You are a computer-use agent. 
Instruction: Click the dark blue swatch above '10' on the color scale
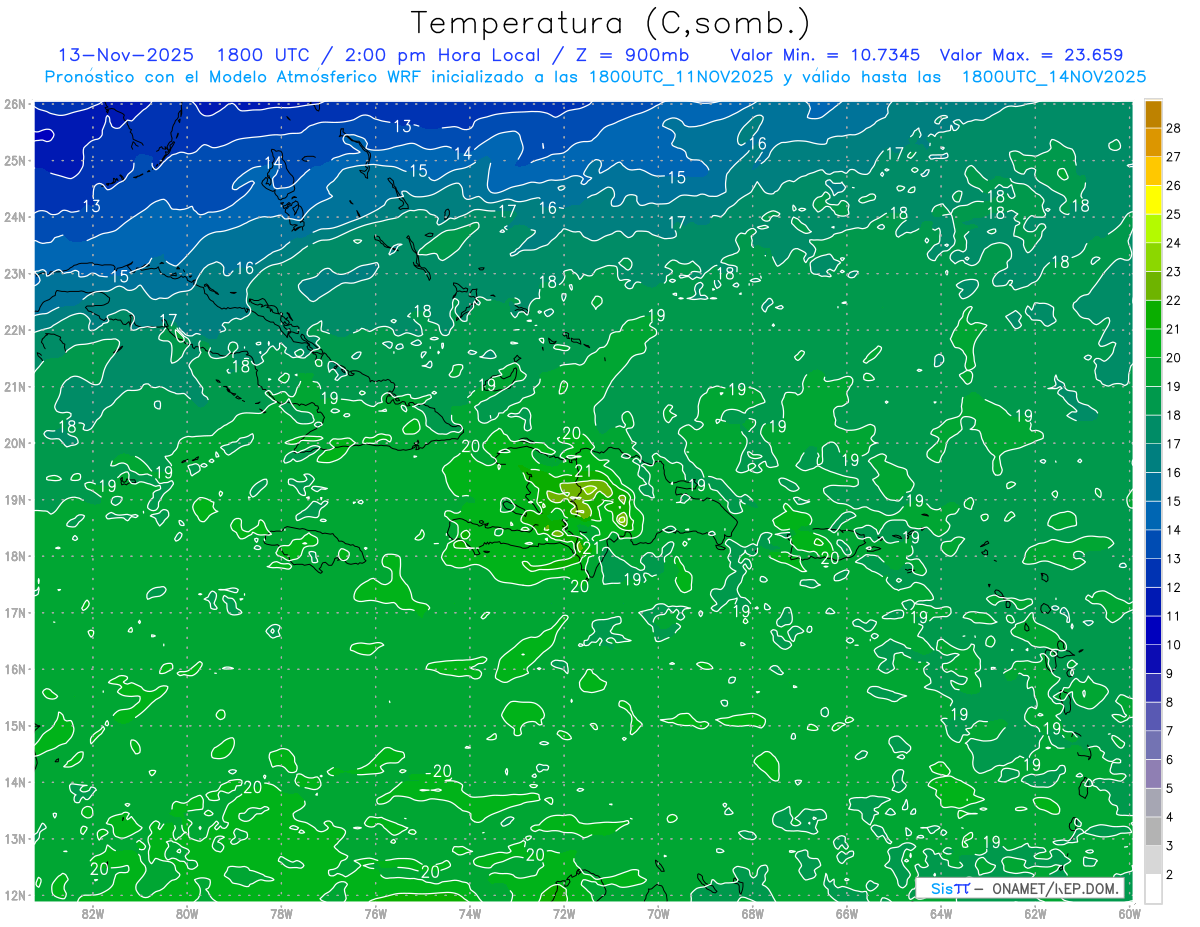[1153, 630]
